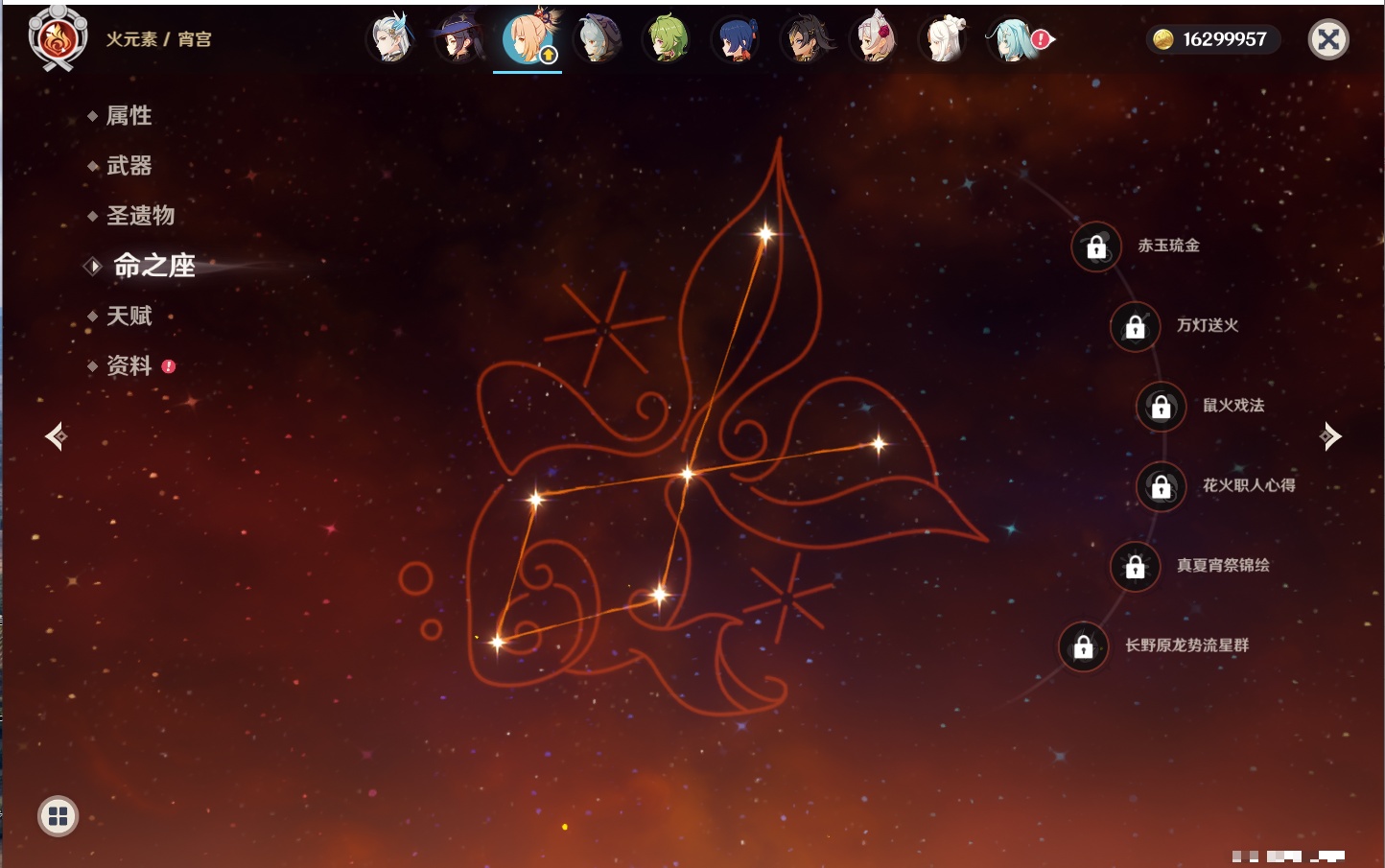The width and height of the screenshot is (1385, 868).
Task: Select the green-haired character portrait
Action: tap(667, 39)
